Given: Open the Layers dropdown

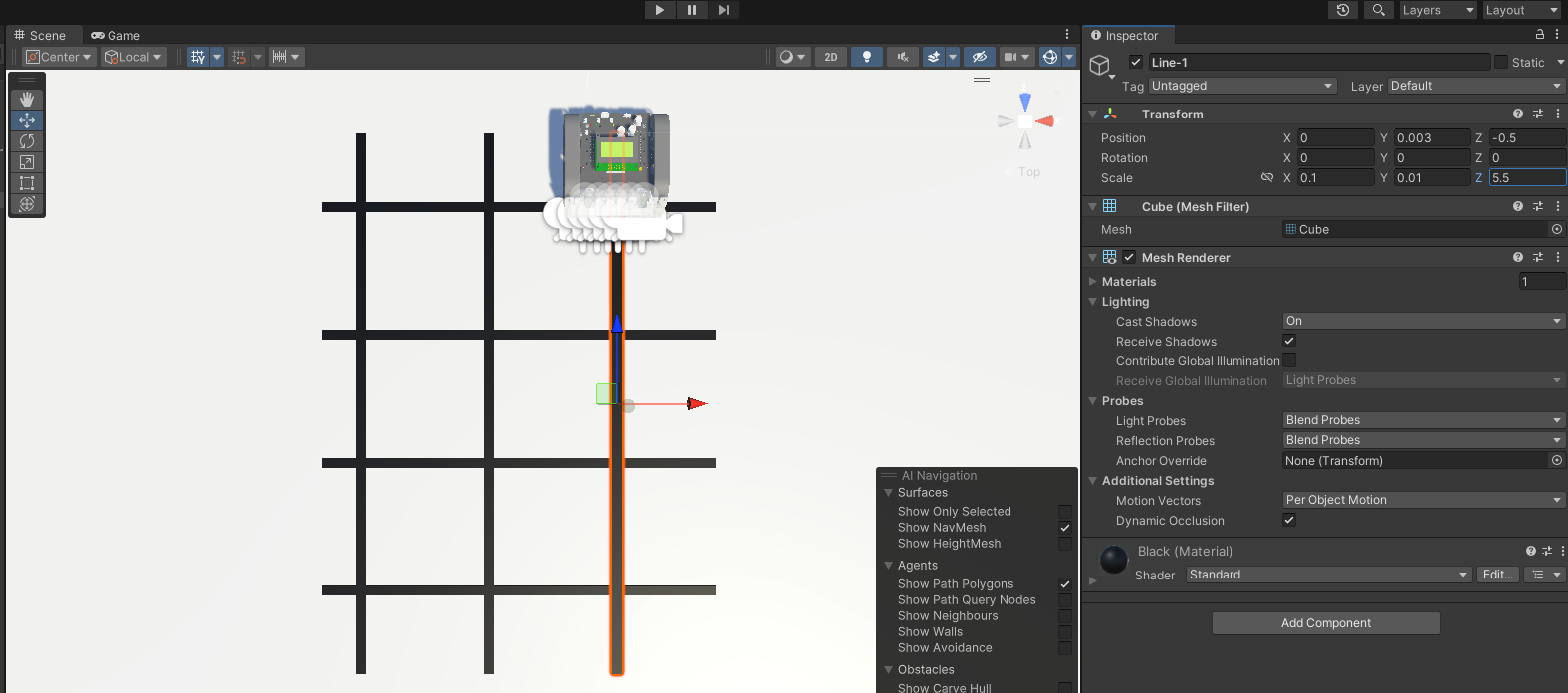Looking at the screenshot, I should coord(1438,10).
